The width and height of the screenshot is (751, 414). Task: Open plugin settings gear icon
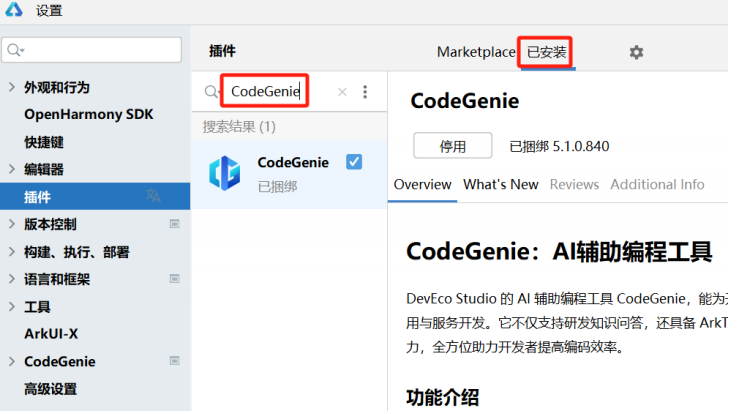(636, 52)
